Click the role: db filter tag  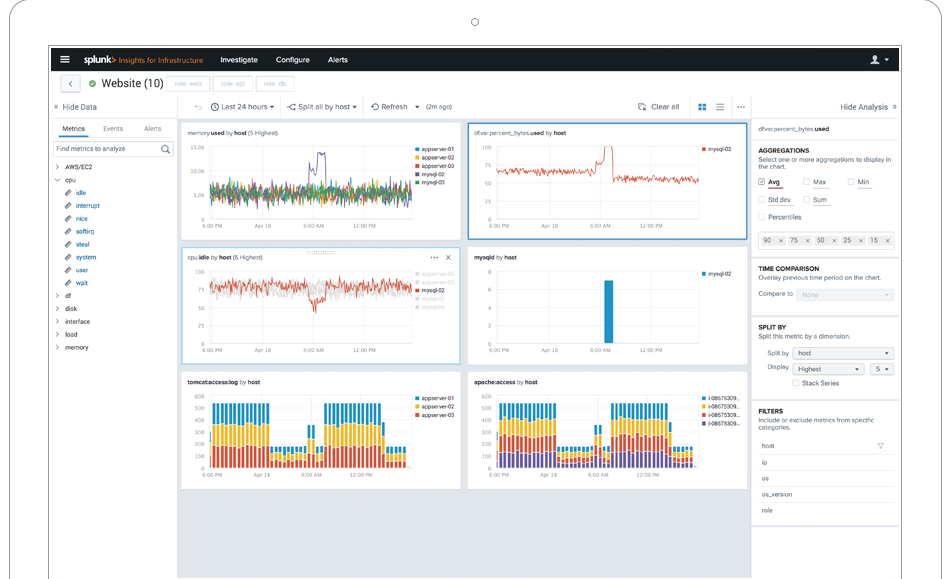pos(275,84)
